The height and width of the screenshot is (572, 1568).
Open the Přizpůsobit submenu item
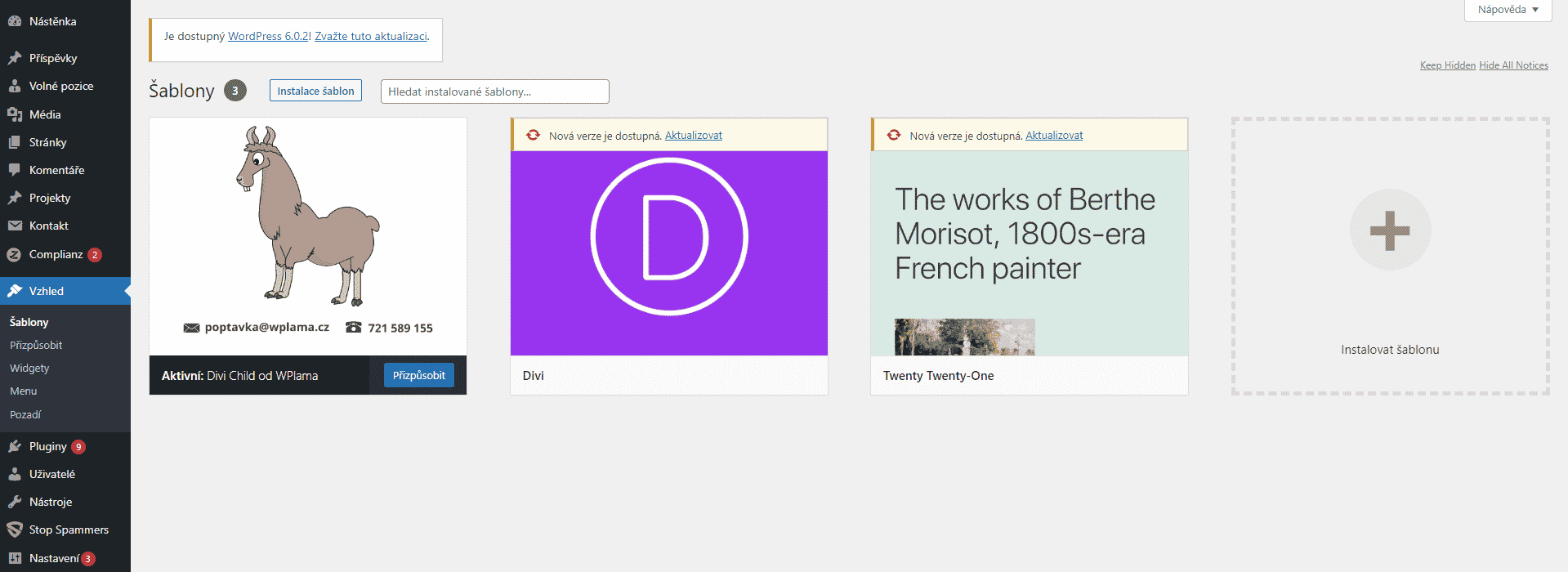click(36, 346)
